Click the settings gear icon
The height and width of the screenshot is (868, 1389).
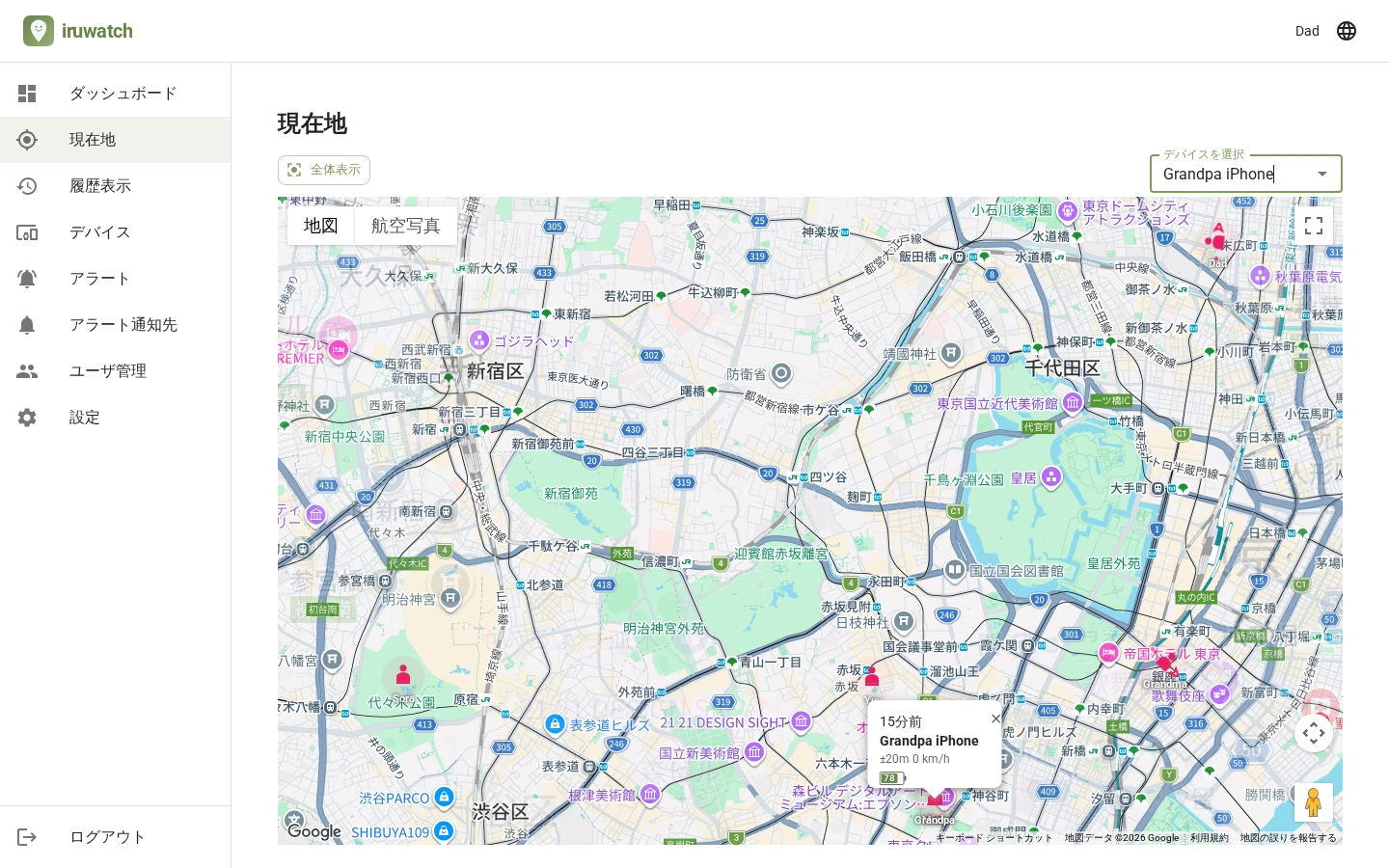pos(27,418)
